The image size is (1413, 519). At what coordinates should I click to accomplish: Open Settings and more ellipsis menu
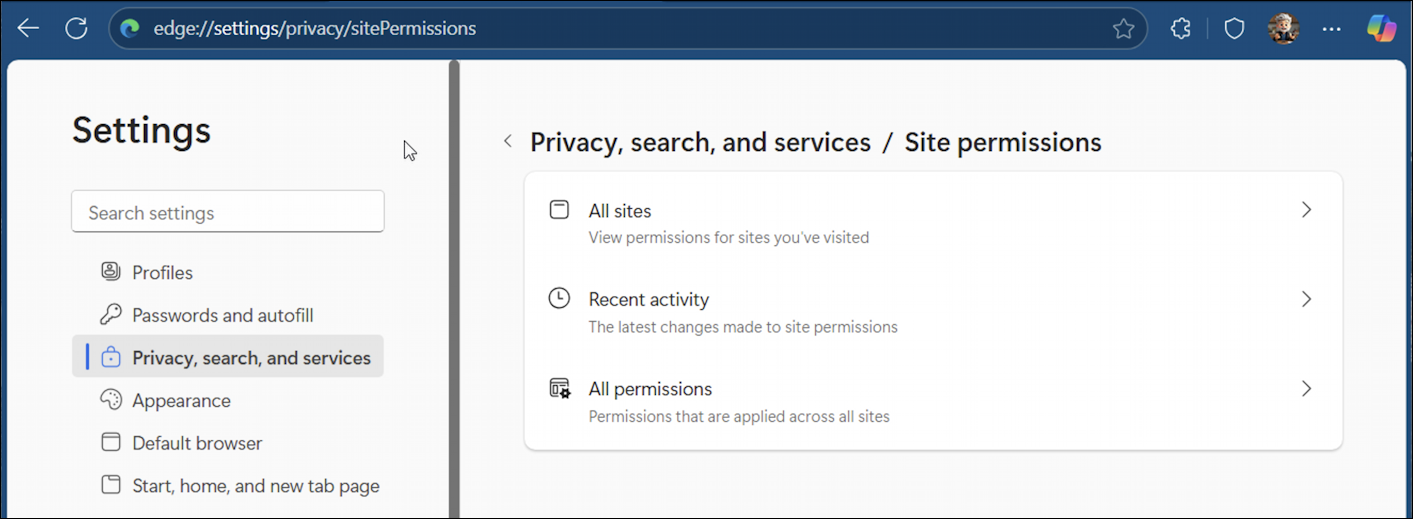pyautogui.click(x=1331, y=29)
